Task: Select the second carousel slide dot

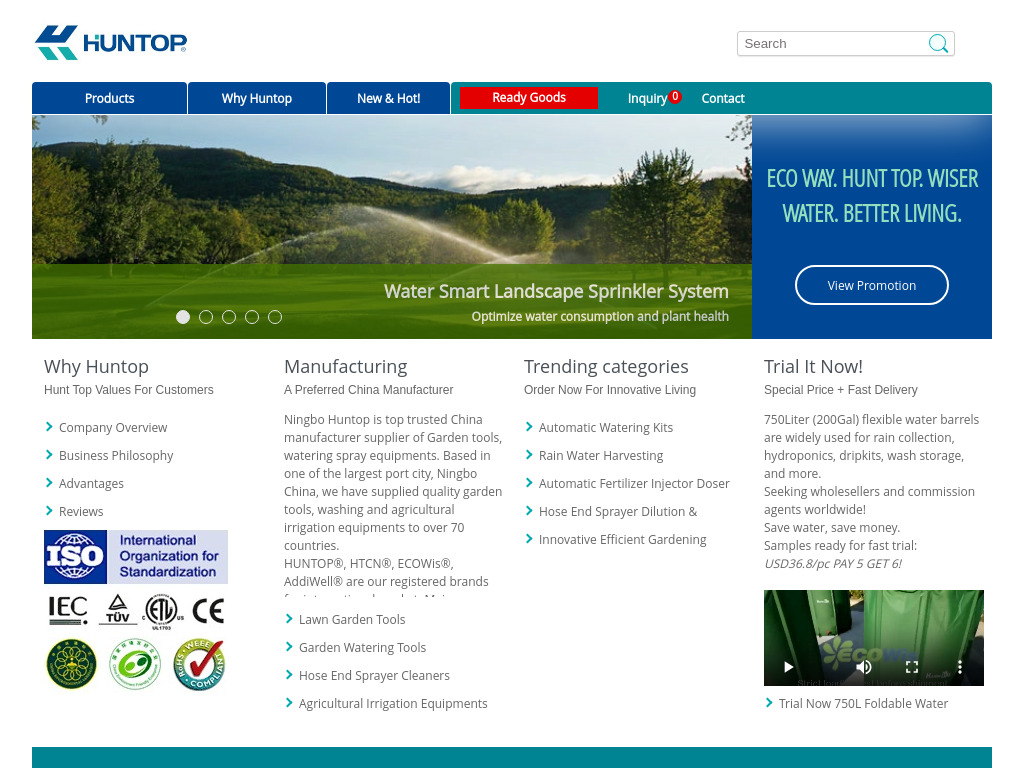Action: tap(206, 317)
